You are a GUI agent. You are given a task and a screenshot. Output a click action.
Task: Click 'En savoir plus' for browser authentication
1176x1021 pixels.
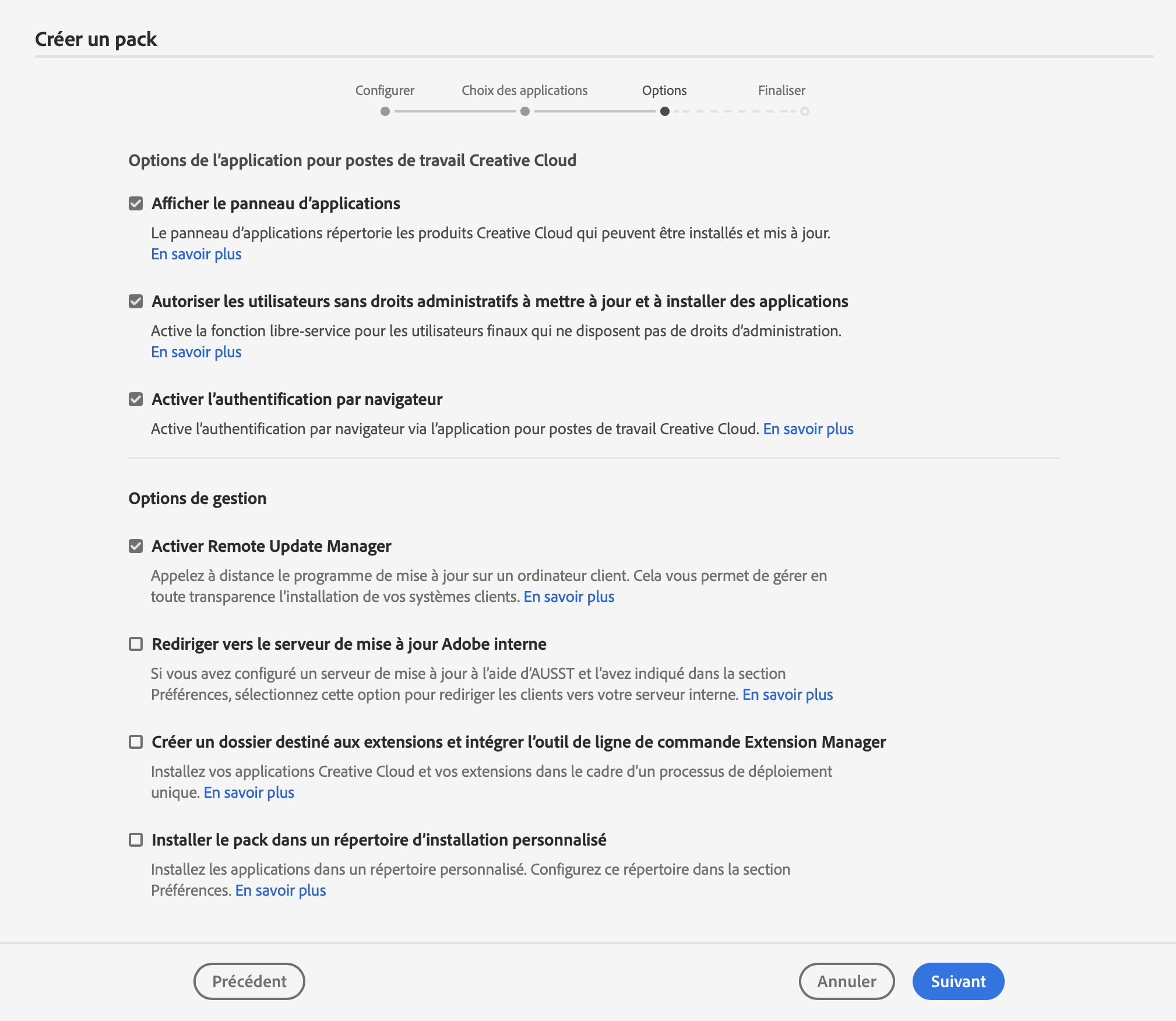click(808, 429)
